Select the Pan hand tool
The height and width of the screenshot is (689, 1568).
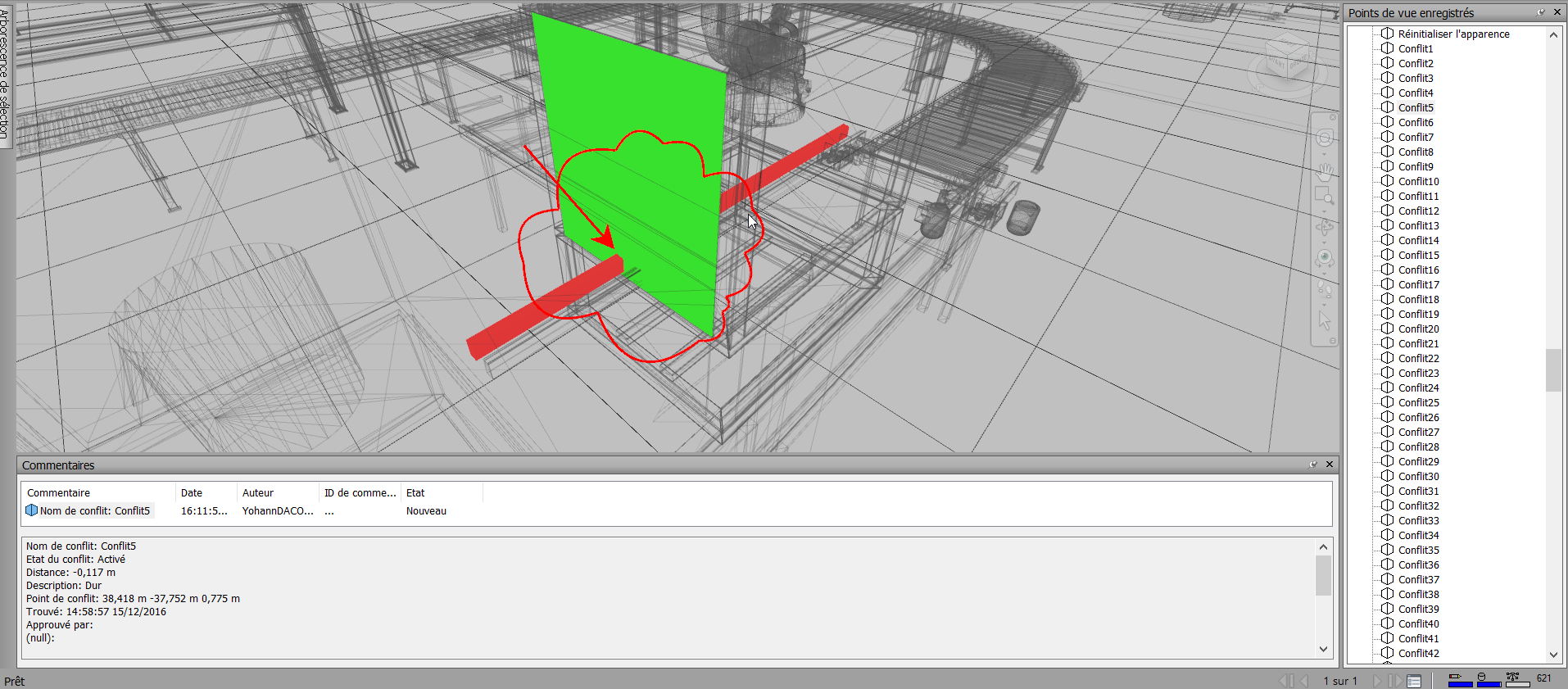point(1324,171)
